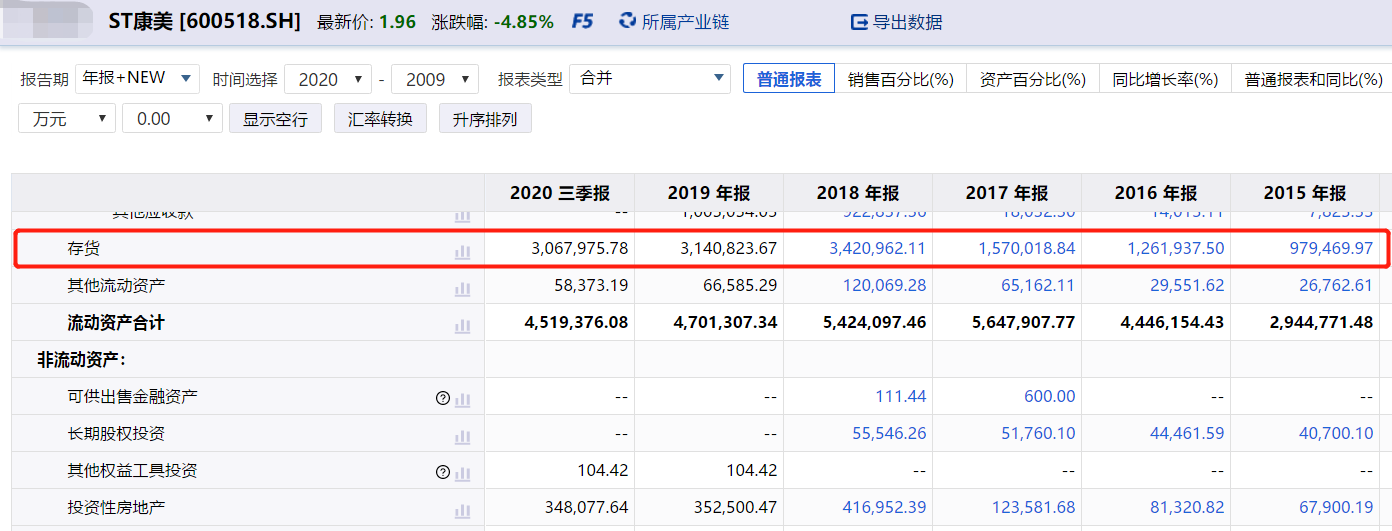Screen dimensions: 1392x531
Task: Click the chart icon beside 其他流动资产
Action: [x=462, y=287]
